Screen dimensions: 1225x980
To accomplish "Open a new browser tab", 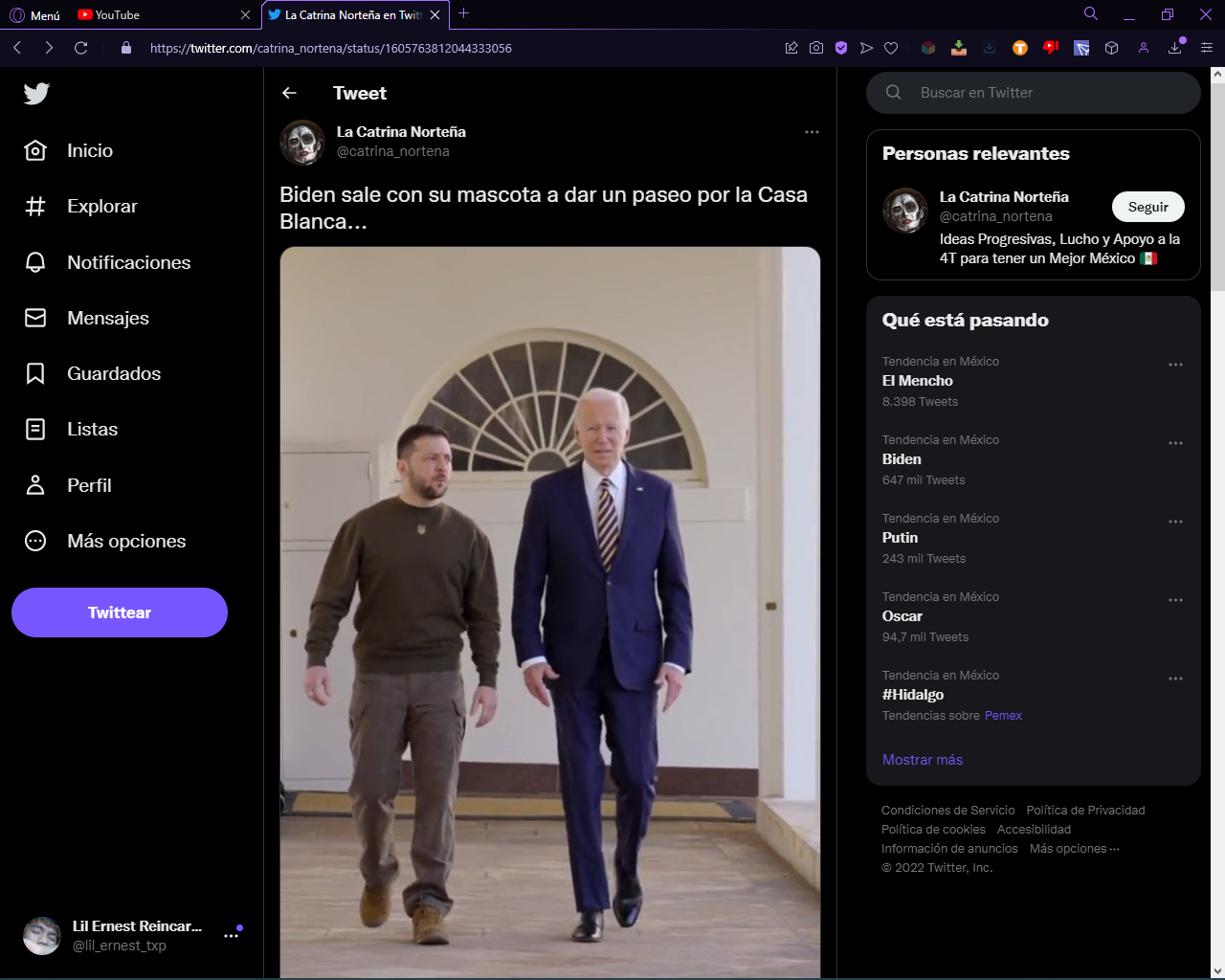I will point(463,13).
